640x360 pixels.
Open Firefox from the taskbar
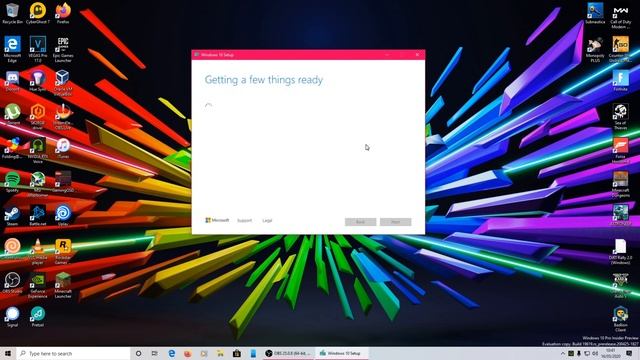pyautogui.click(x=188, y=353)
